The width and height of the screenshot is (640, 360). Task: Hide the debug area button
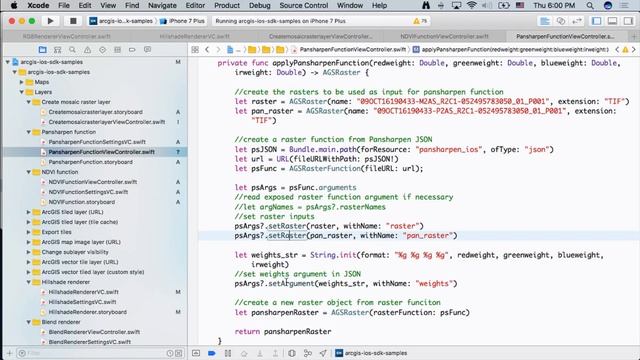pyautogui.click(x=196, y=353)
